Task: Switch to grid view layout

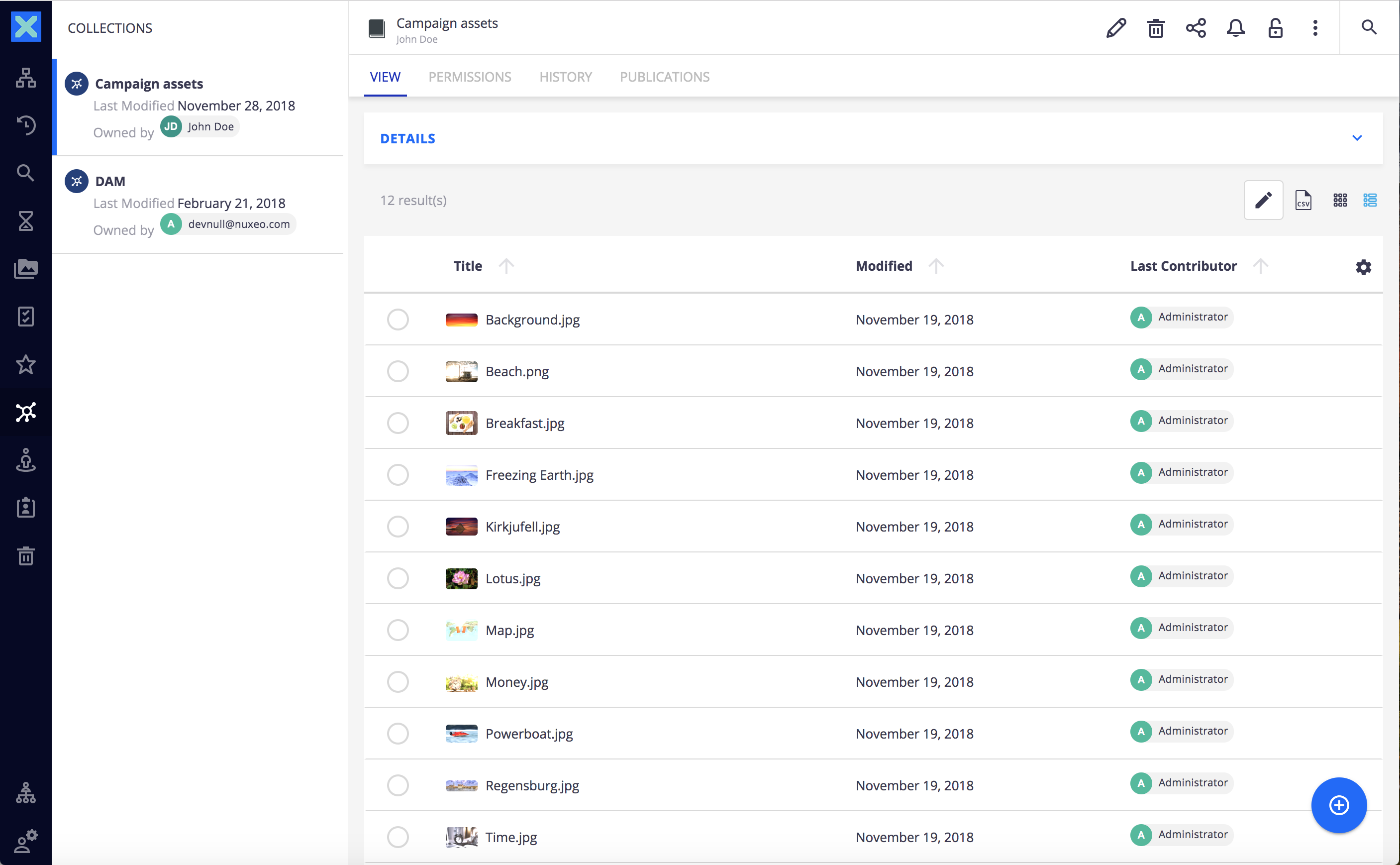Action: [1340, 200]
